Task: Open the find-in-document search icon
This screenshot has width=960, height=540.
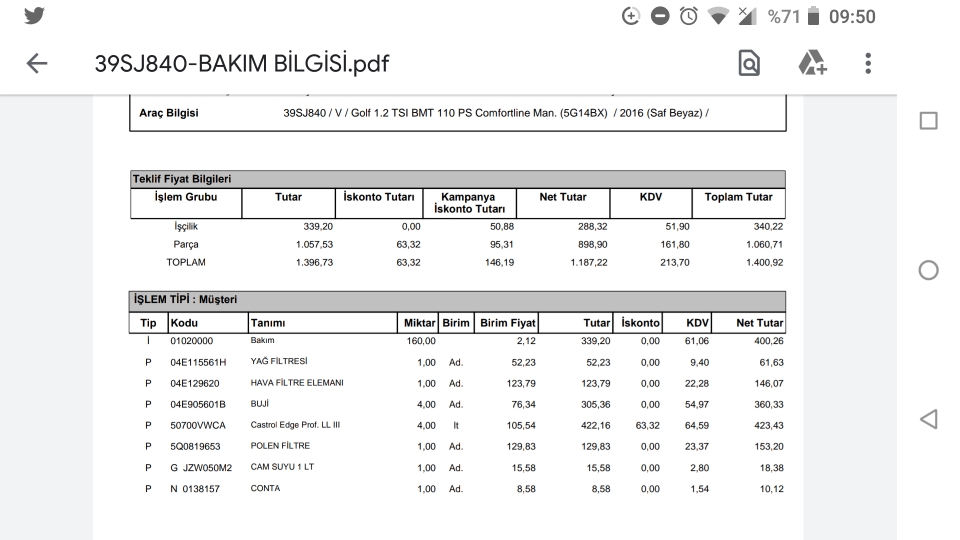Action: (748, 64)
